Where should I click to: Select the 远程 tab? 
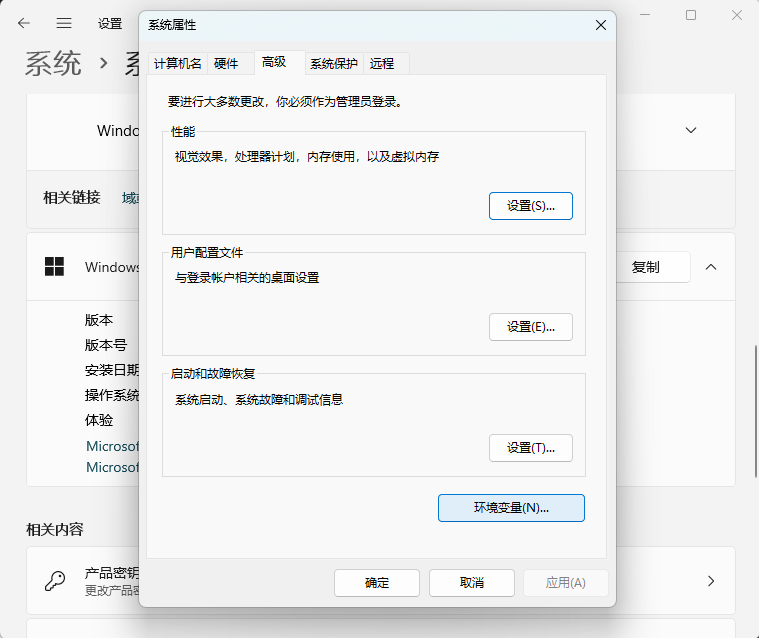click(x=382, y=63)
